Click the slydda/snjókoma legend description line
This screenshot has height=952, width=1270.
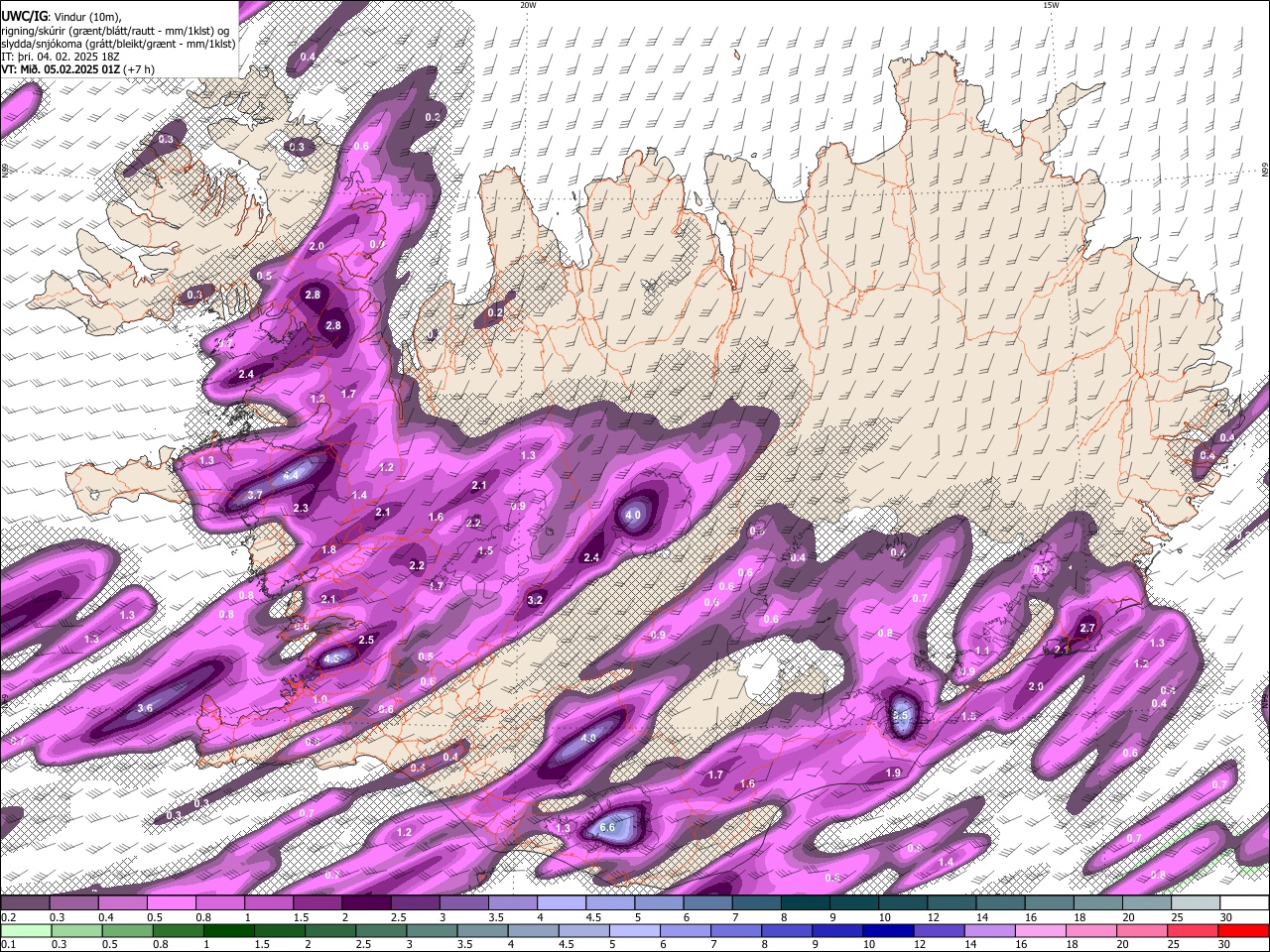pyautogui.click(x=119, y=44)
